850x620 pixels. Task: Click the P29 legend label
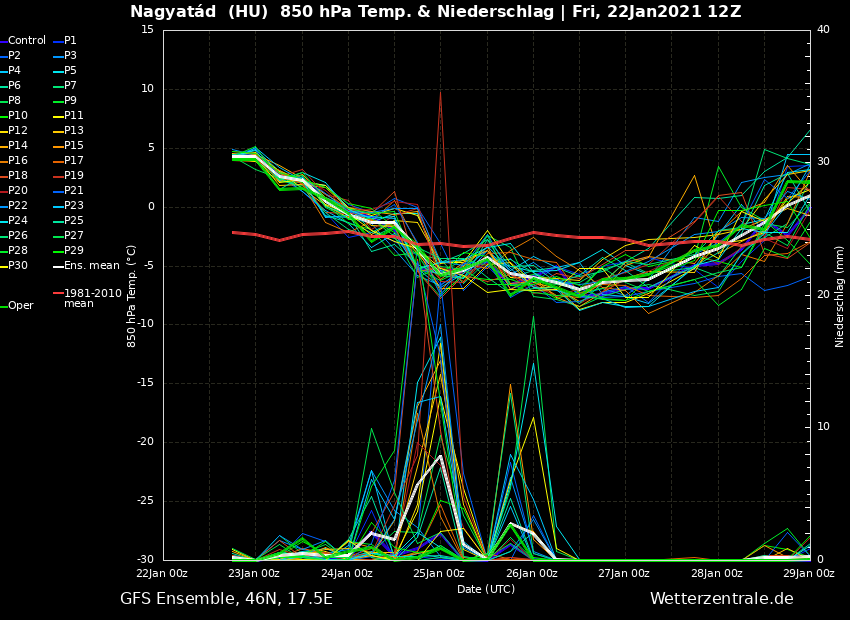pyautogui.click(x=73, y=251)
